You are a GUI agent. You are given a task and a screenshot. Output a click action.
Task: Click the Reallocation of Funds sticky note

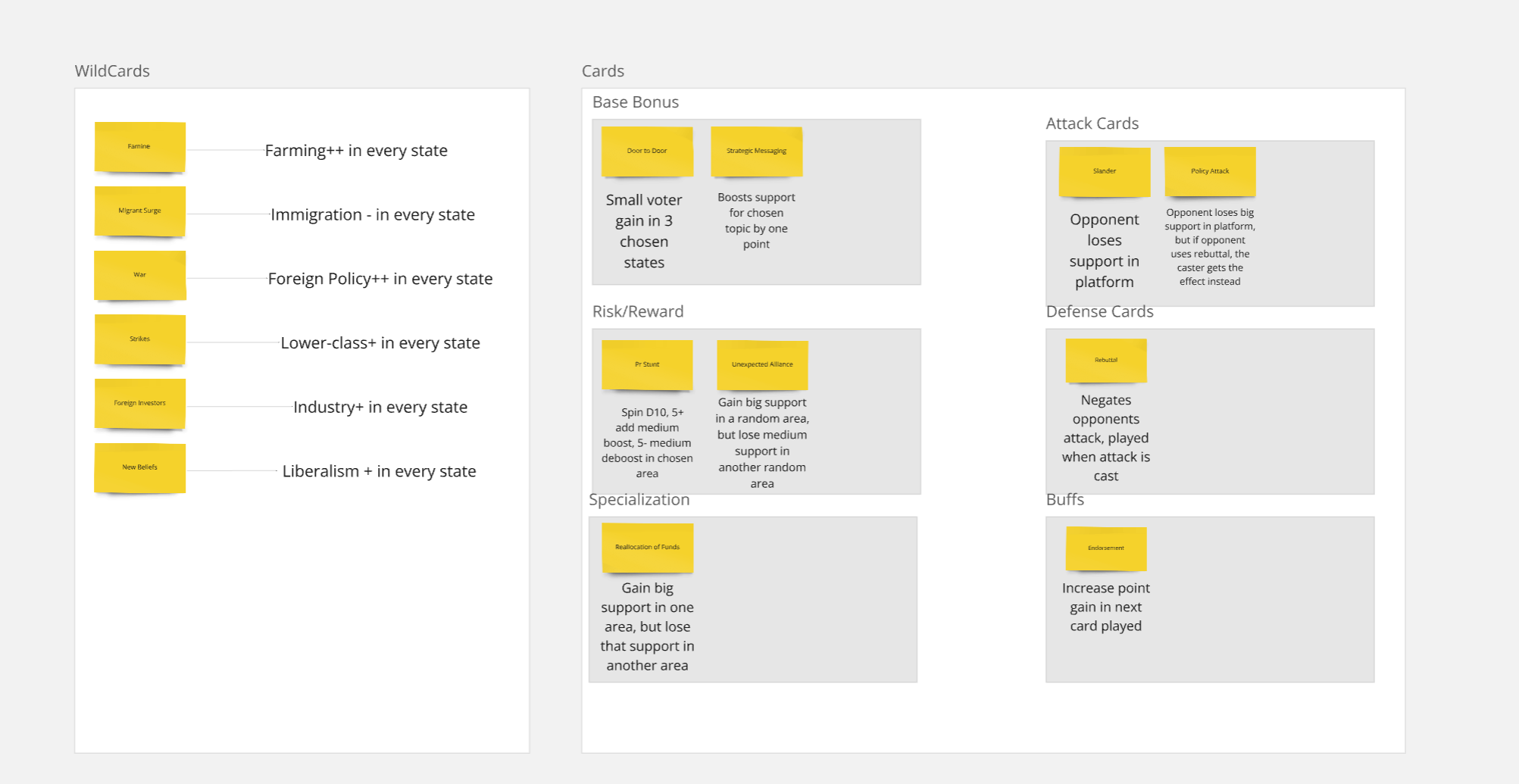(x=647, y=547)
